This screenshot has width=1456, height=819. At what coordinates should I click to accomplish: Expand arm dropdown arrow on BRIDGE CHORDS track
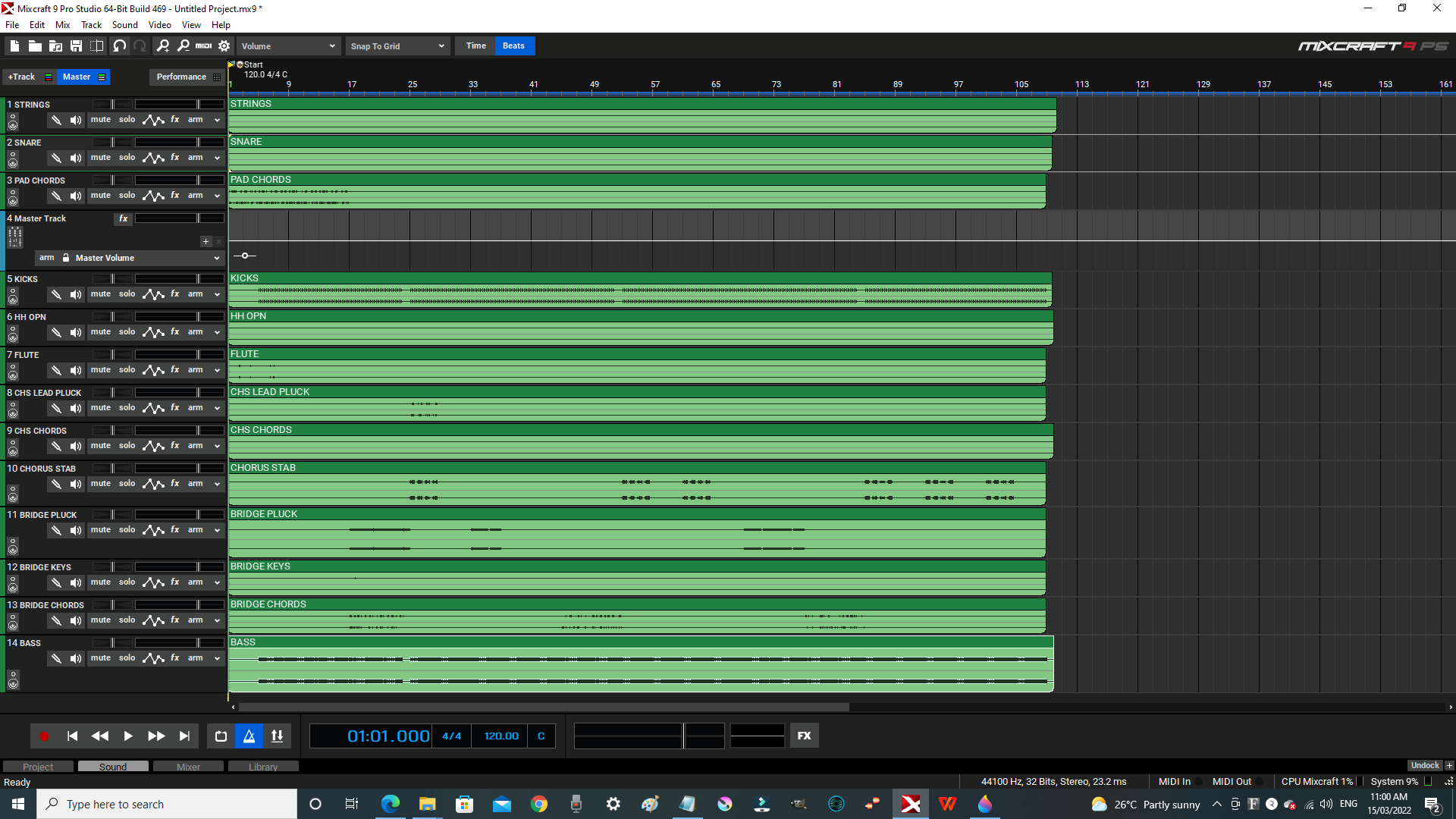tap(217, 621)
